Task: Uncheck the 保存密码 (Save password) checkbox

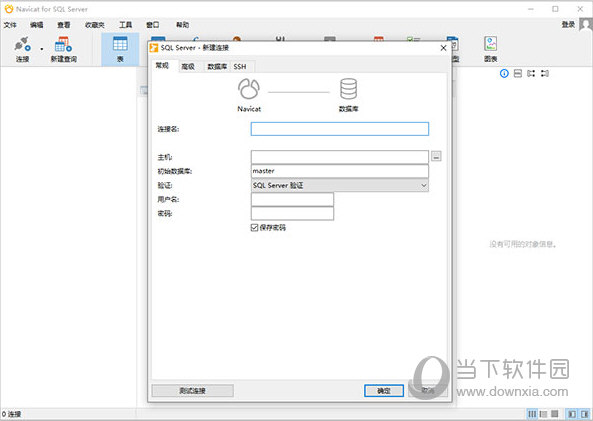Action: (x=254, y=228)
